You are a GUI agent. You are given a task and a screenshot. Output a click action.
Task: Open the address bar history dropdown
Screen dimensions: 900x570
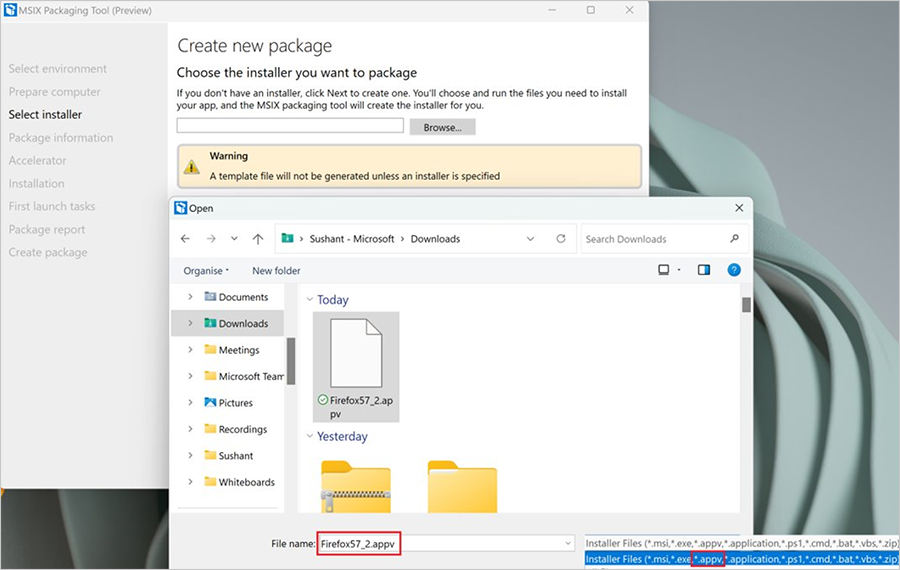pos(530,239)
